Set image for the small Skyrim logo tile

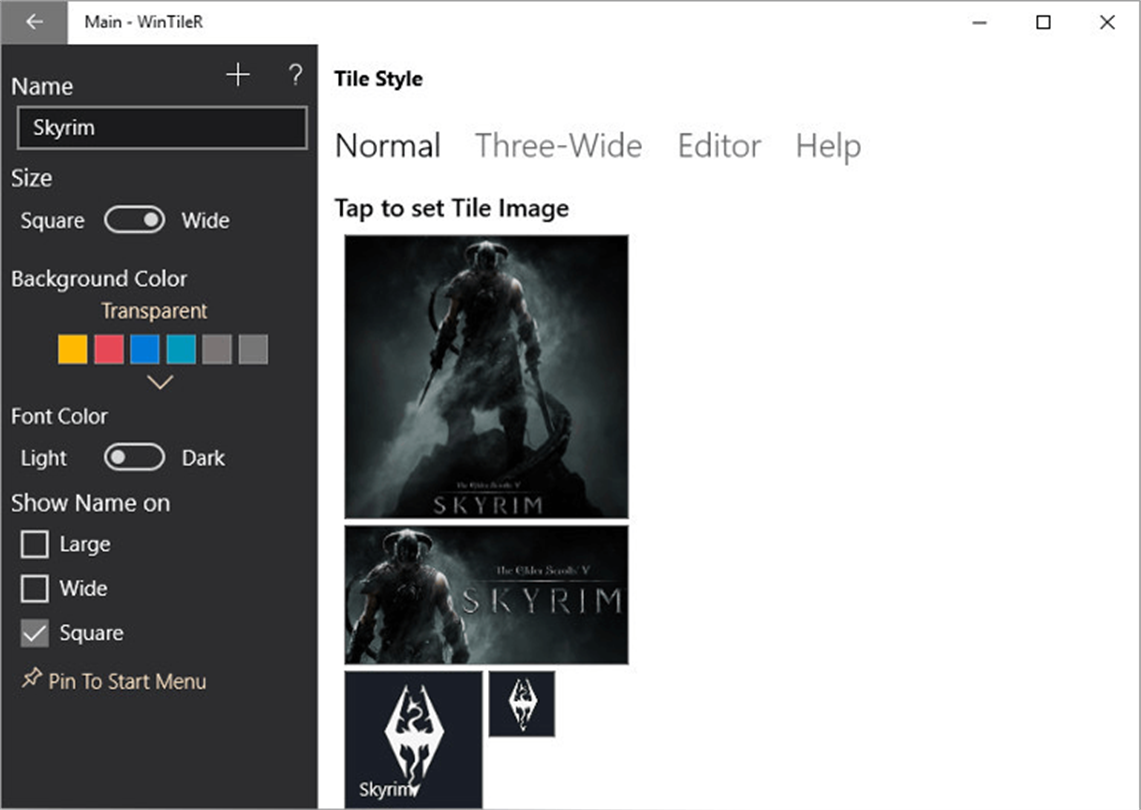coord(522,704)
